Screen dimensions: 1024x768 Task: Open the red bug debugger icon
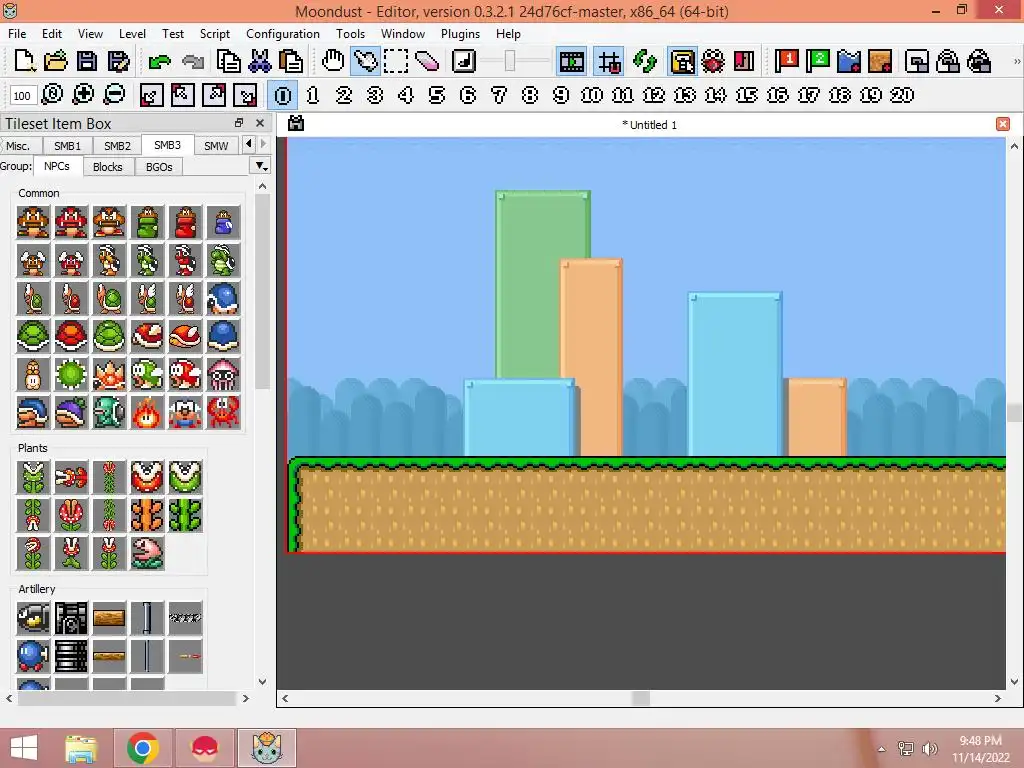point(713,61)
